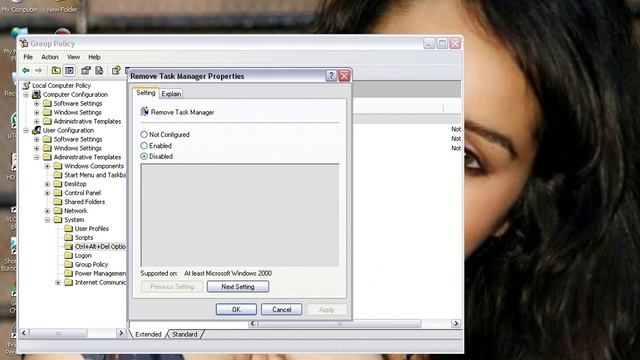
Task: Click My Computer desktop icon label
Action: click(x=19, y=9)
